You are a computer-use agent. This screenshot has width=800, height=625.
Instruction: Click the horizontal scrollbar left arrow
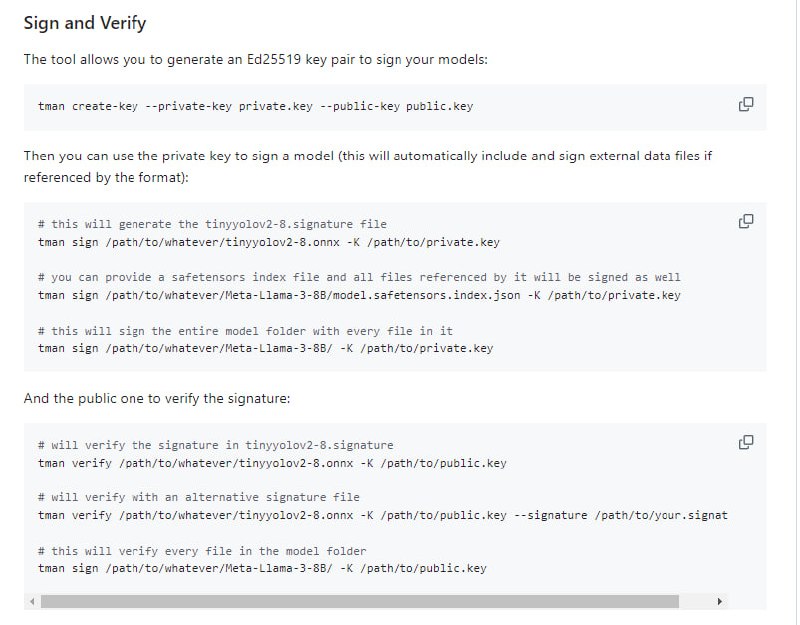(31, 602)
